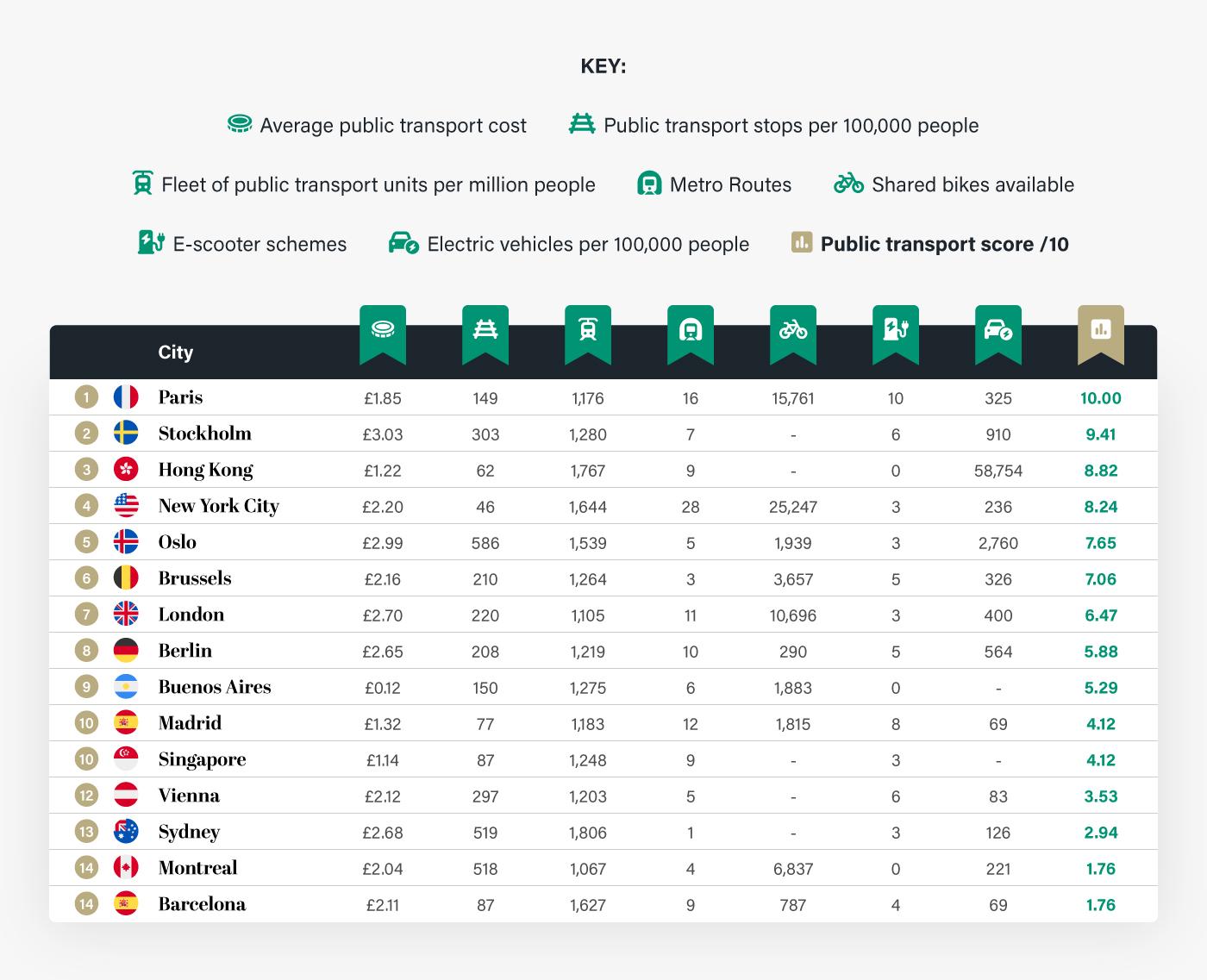This screenshot has height=980, width=1207.
Task: Select the Stockholm city name
Action: (205, 434)
